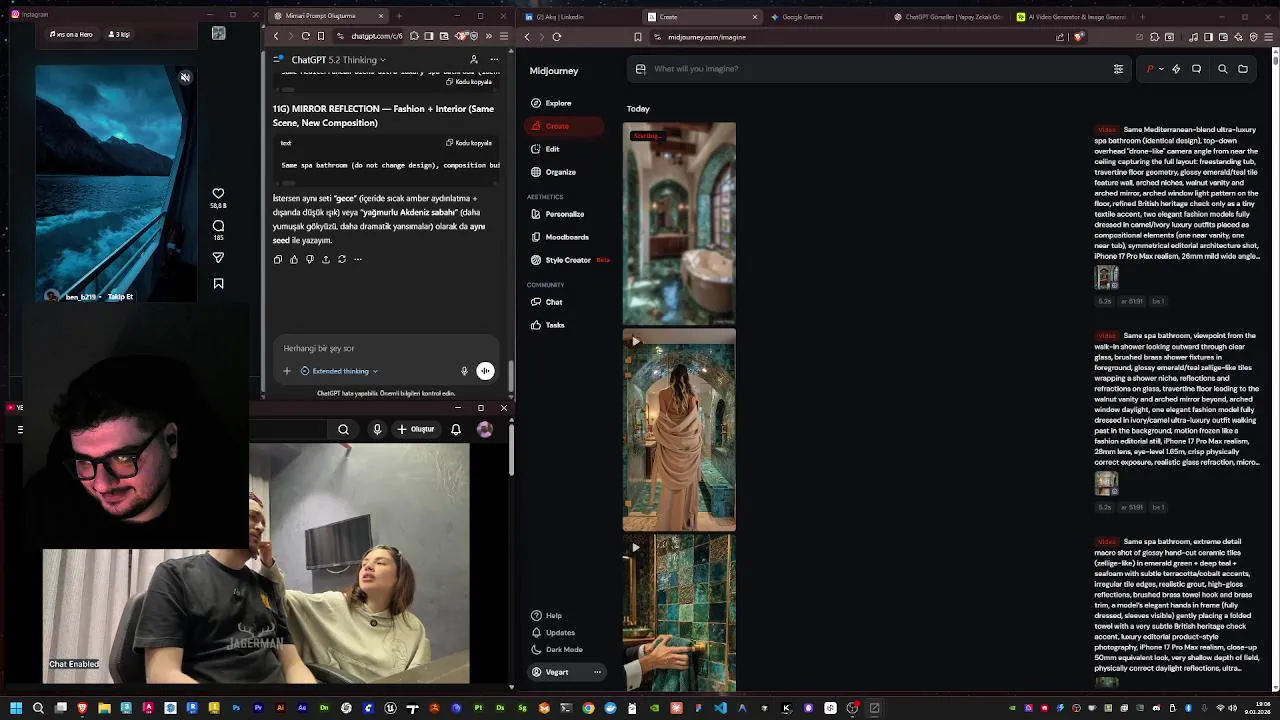Open Personalize under Aesthetics
This screenshot has width=1280, height=720.
[x=557, y=214]
